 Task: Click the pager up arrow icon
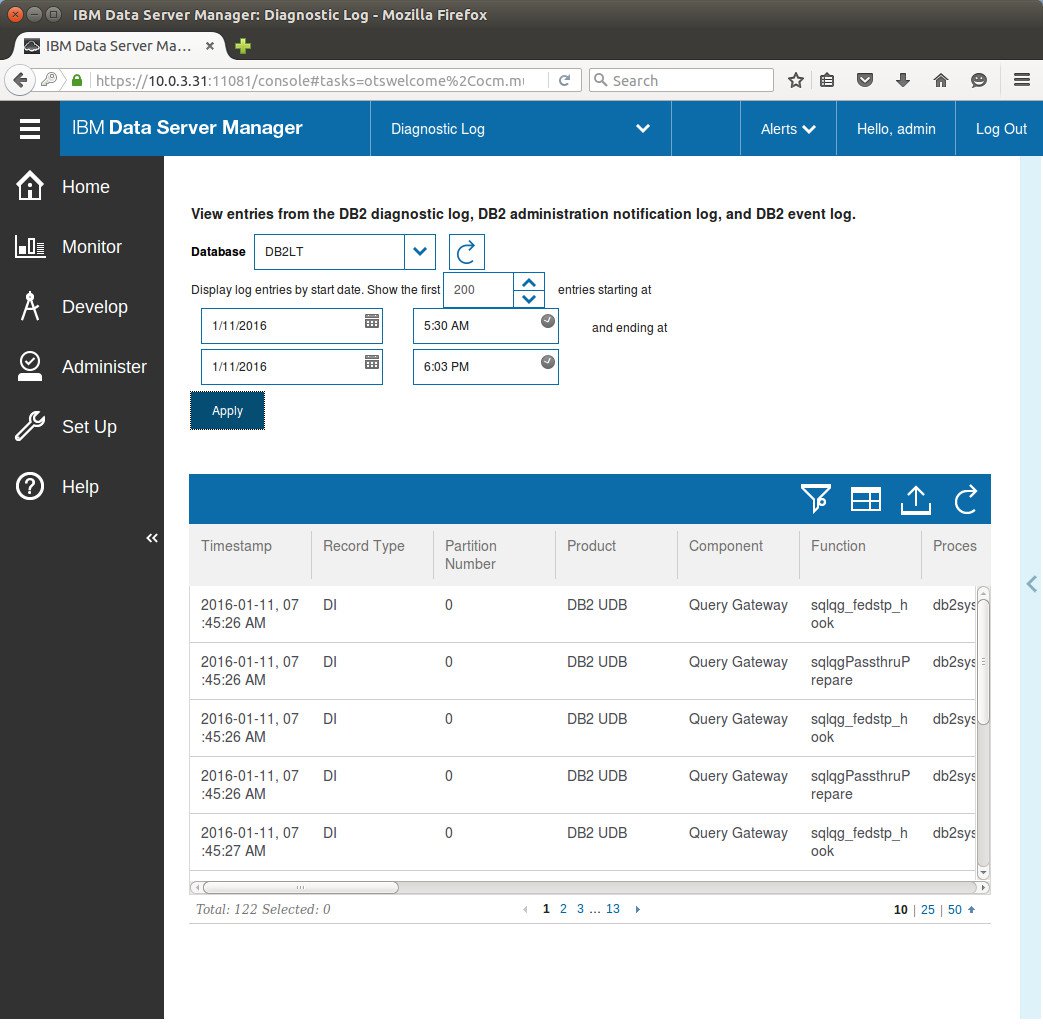pos(971,909)
